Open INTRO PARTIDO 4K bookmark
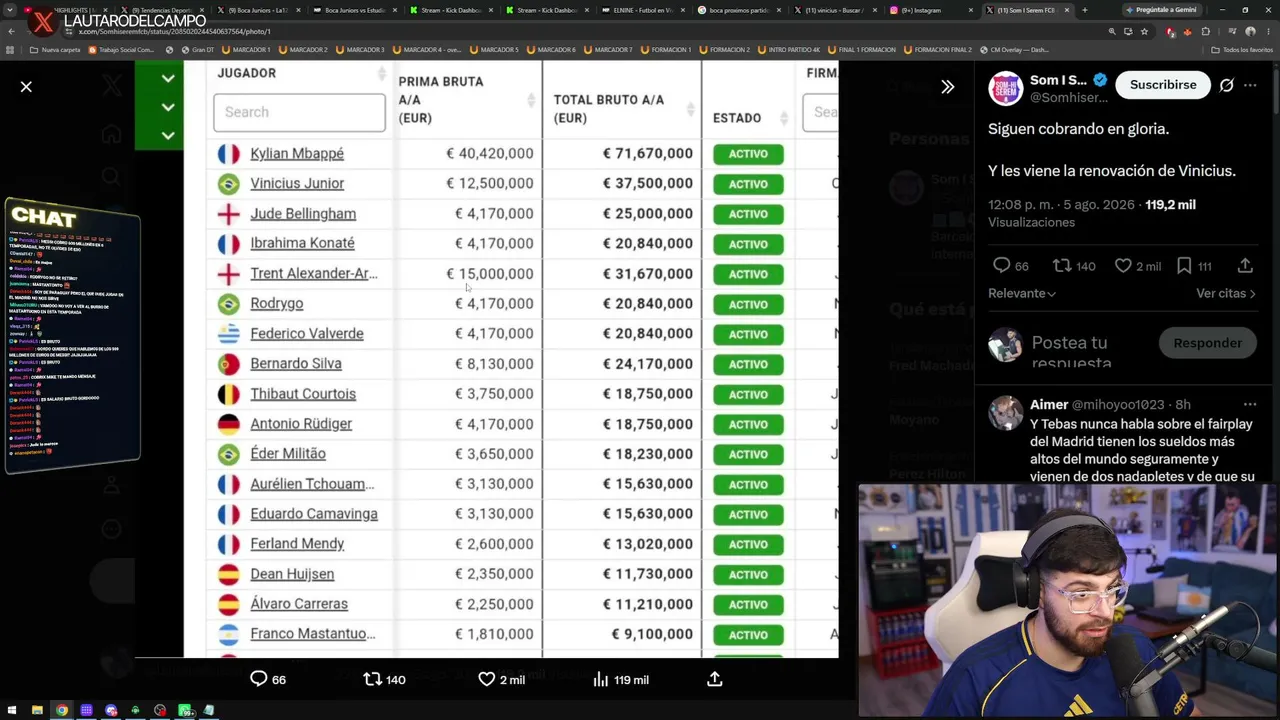 (788, 49)
